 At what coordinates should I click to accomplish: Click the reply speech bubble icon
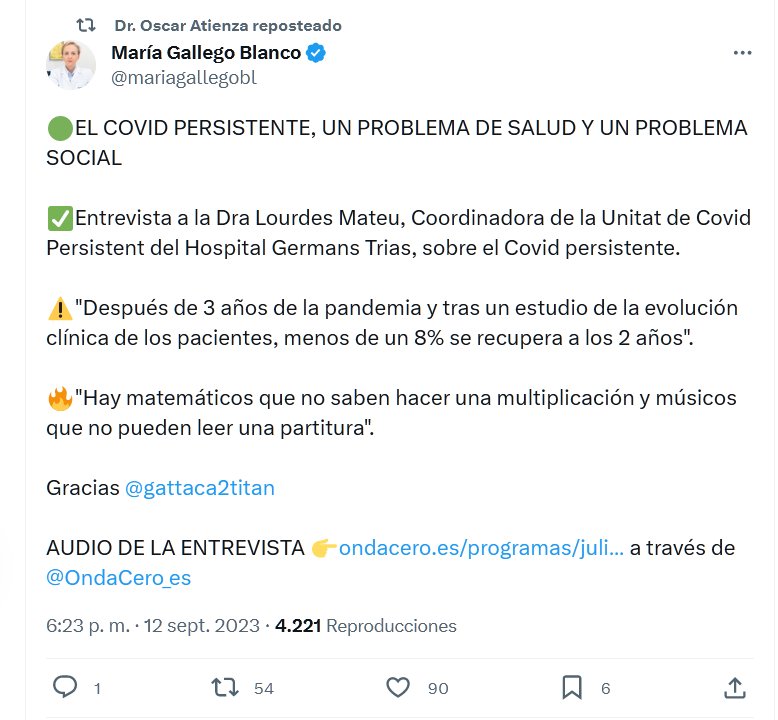65,687
